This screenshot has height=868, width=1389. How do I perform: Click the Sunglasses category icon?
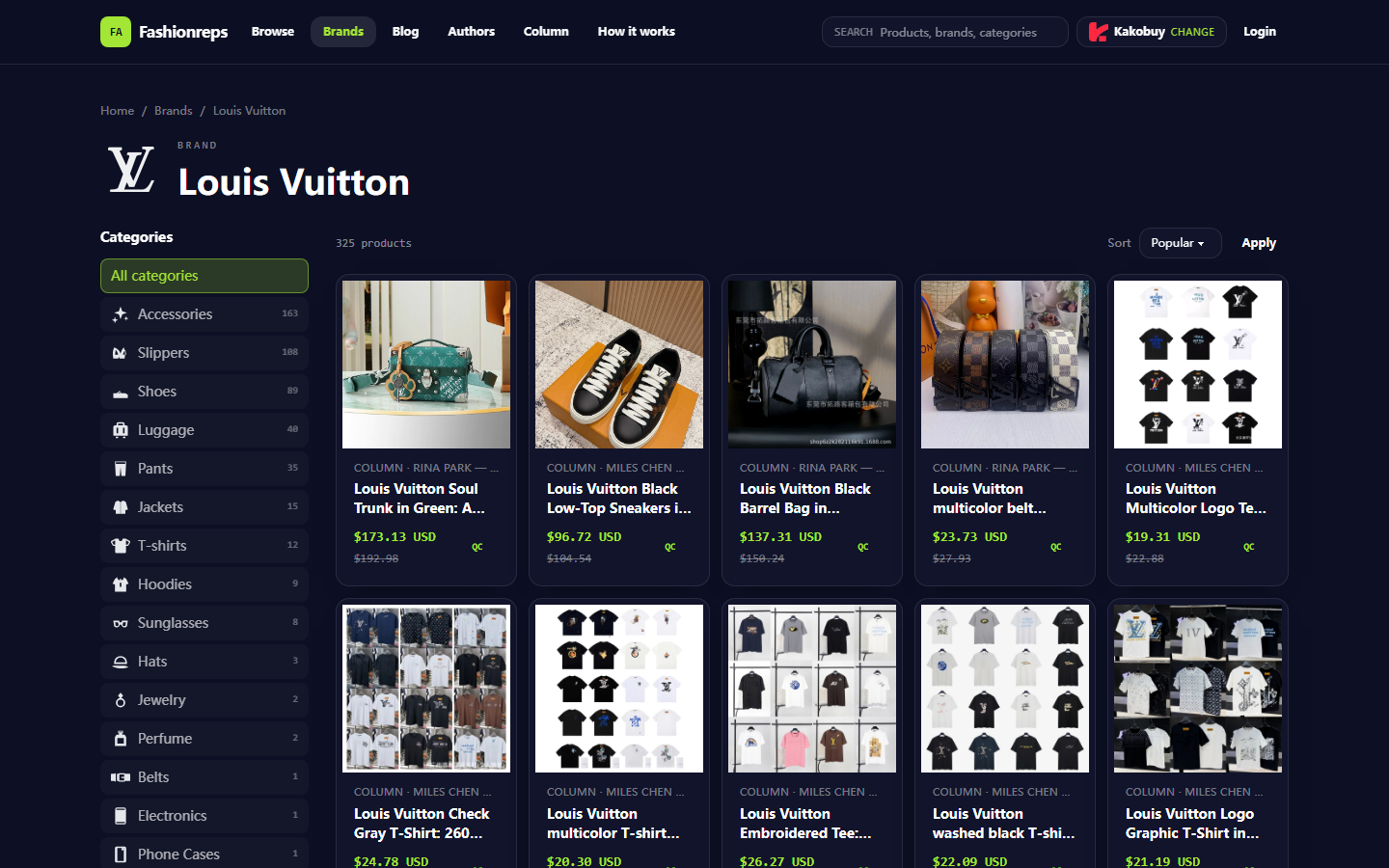coord(121,623)
